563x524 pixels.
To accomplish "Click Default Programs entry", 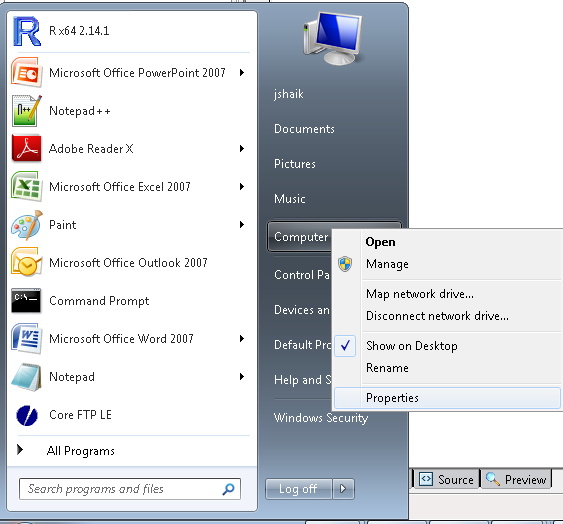I will (x=302, y=345).
